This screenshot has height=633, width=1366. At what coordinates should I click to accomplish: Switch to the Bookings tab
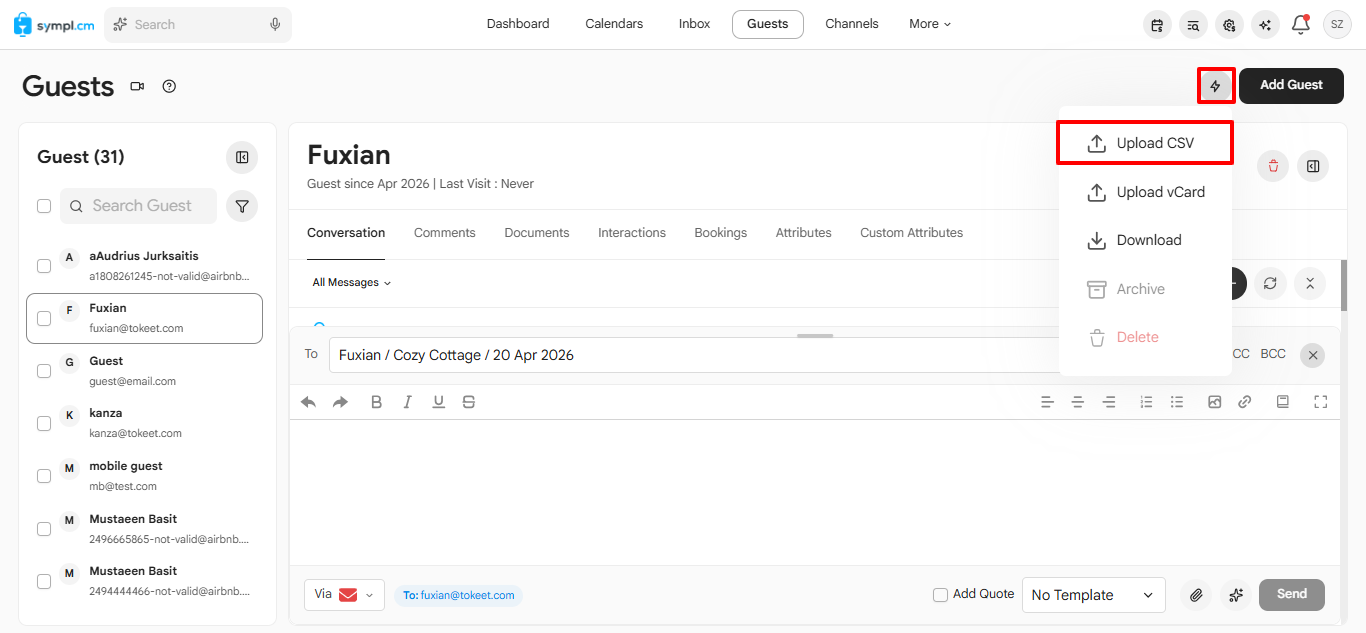(x=721, y=233)
